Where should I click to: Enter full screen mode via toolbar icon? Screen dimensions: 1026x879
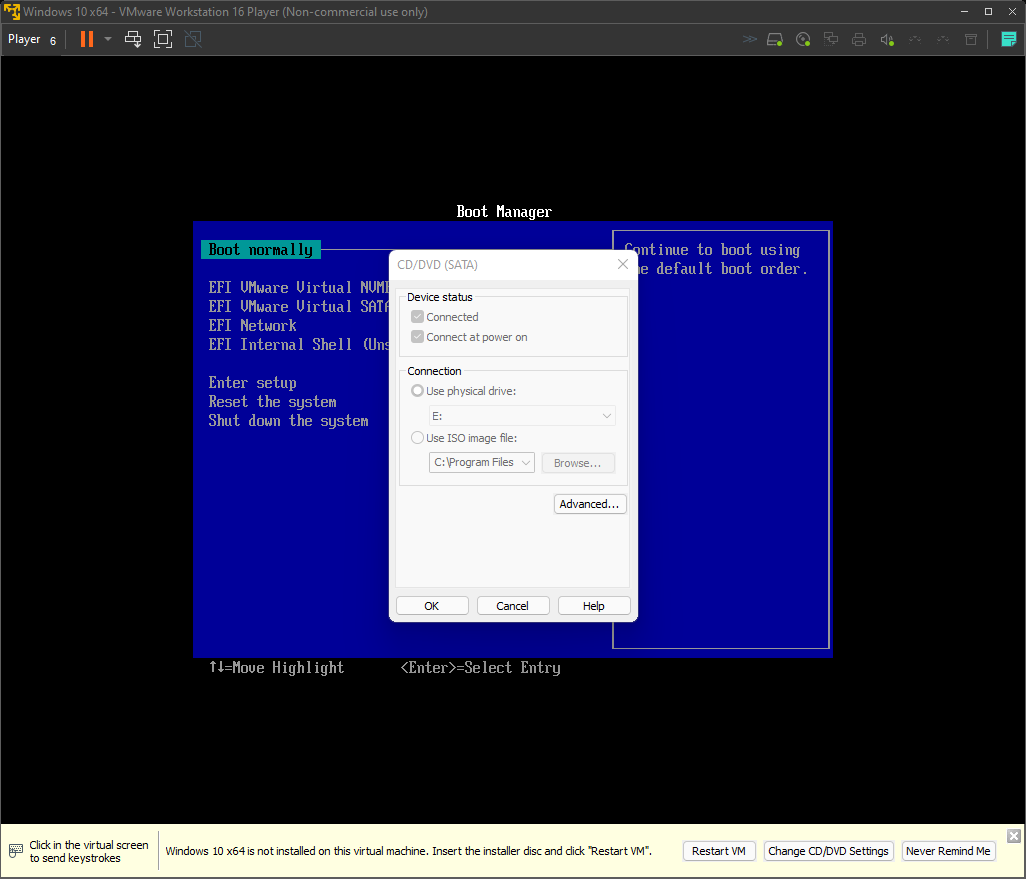(x=163, y=39)
